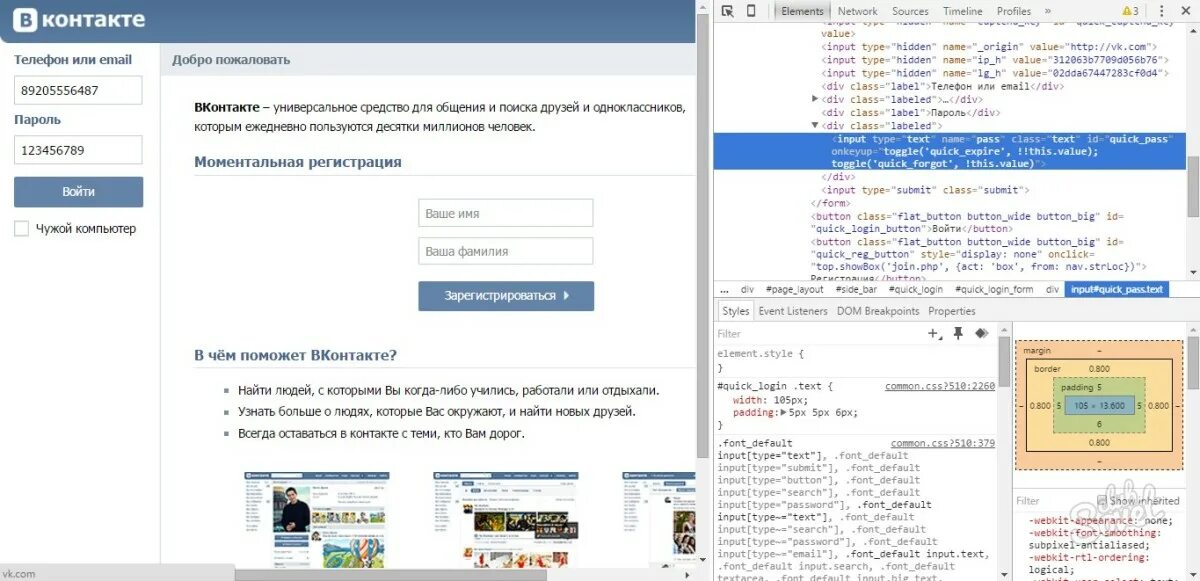
Task: Select the input name="ip_h" hidden node
Action: coord(994,60)
